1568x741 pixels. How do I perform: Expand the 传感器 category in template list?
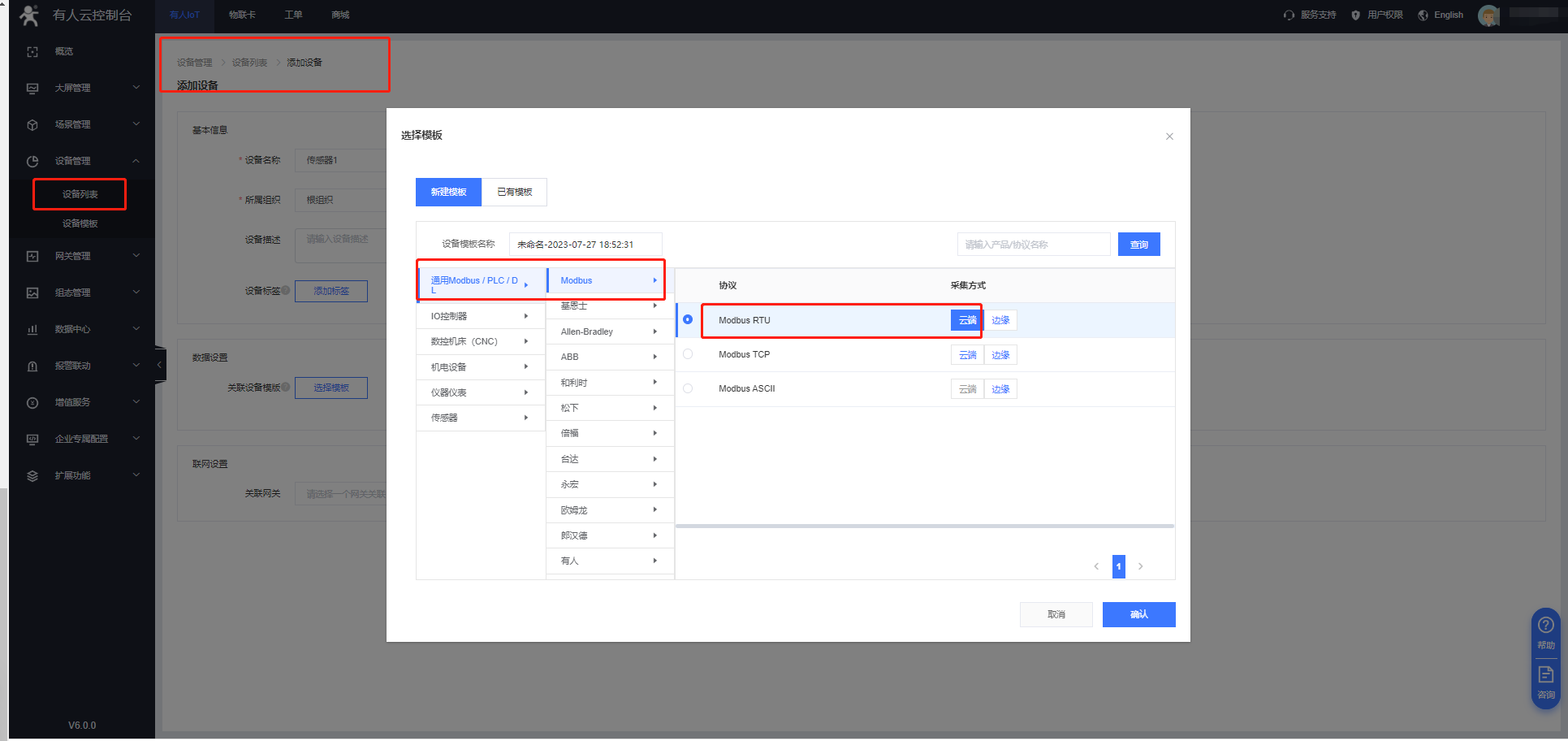(480, 418)
